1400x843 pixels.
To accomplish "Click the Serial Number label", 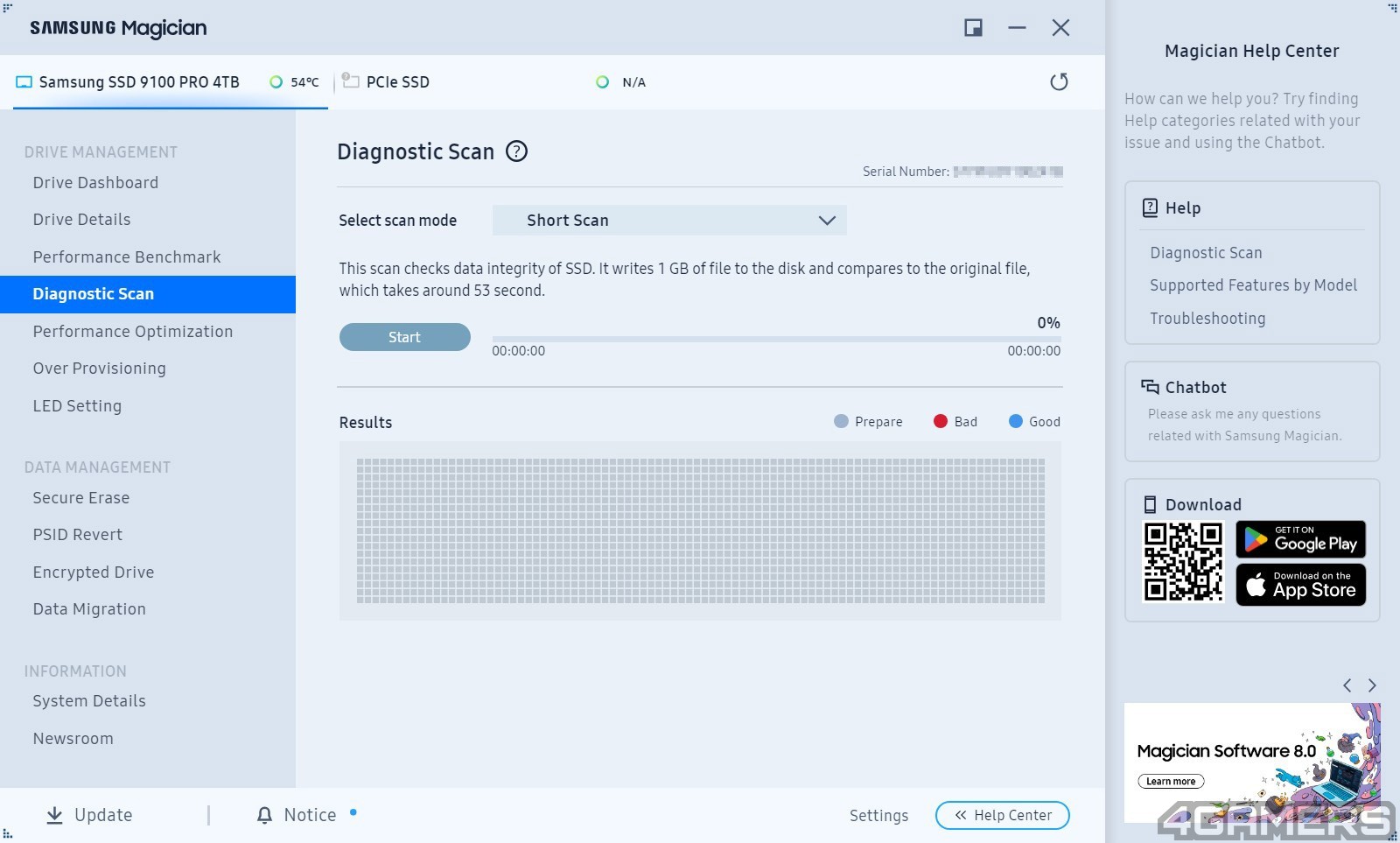I will tap(906, 172).
